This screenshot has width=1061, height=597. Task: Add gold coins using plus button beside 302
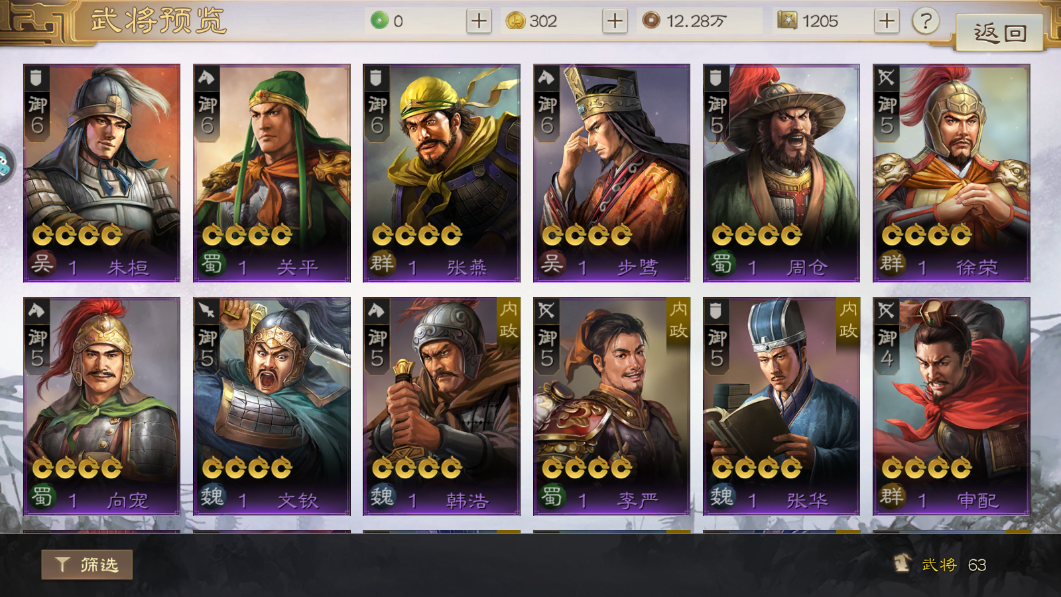click(x=614, y=21)
